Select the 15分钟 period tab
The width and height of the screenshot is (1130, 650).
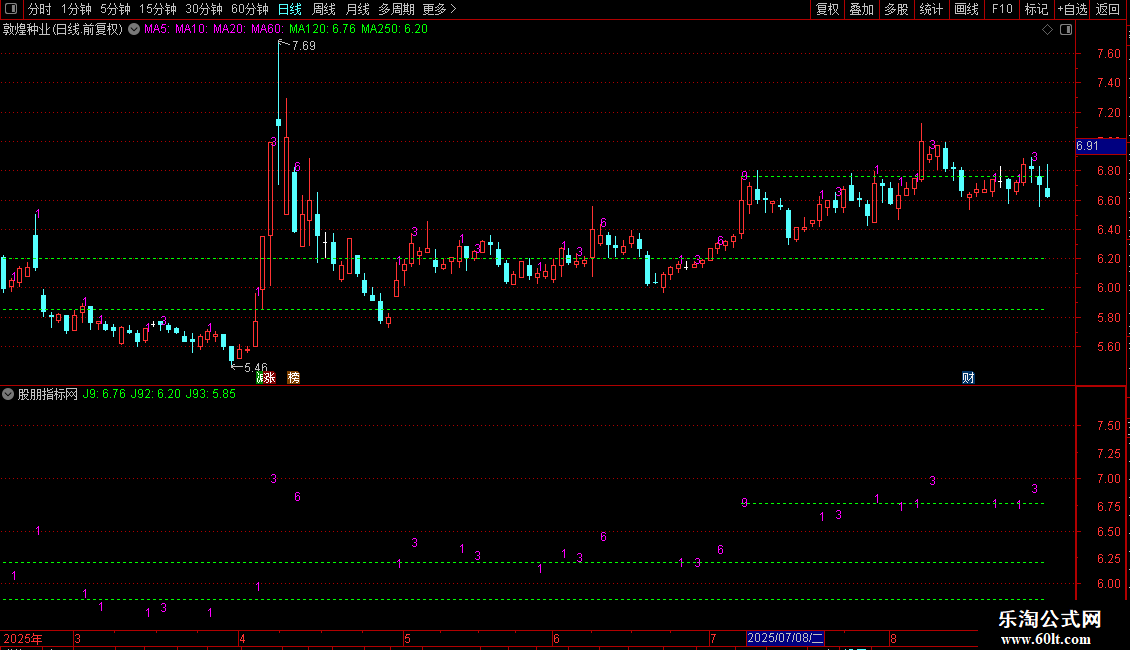point(157,9)
